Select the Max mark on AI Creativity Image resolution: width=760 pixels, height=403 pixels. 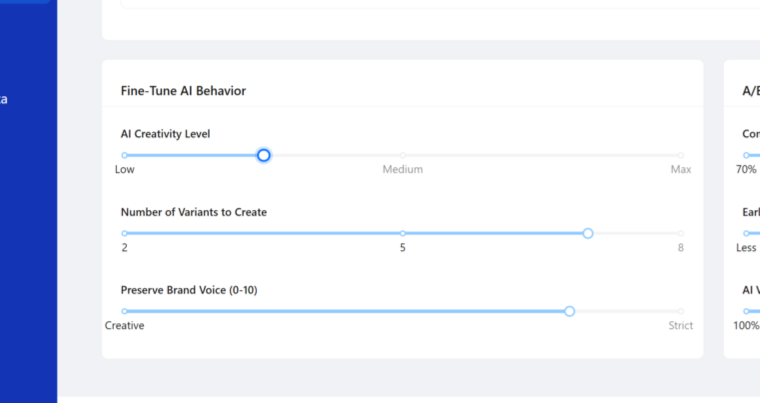(681, 169)
